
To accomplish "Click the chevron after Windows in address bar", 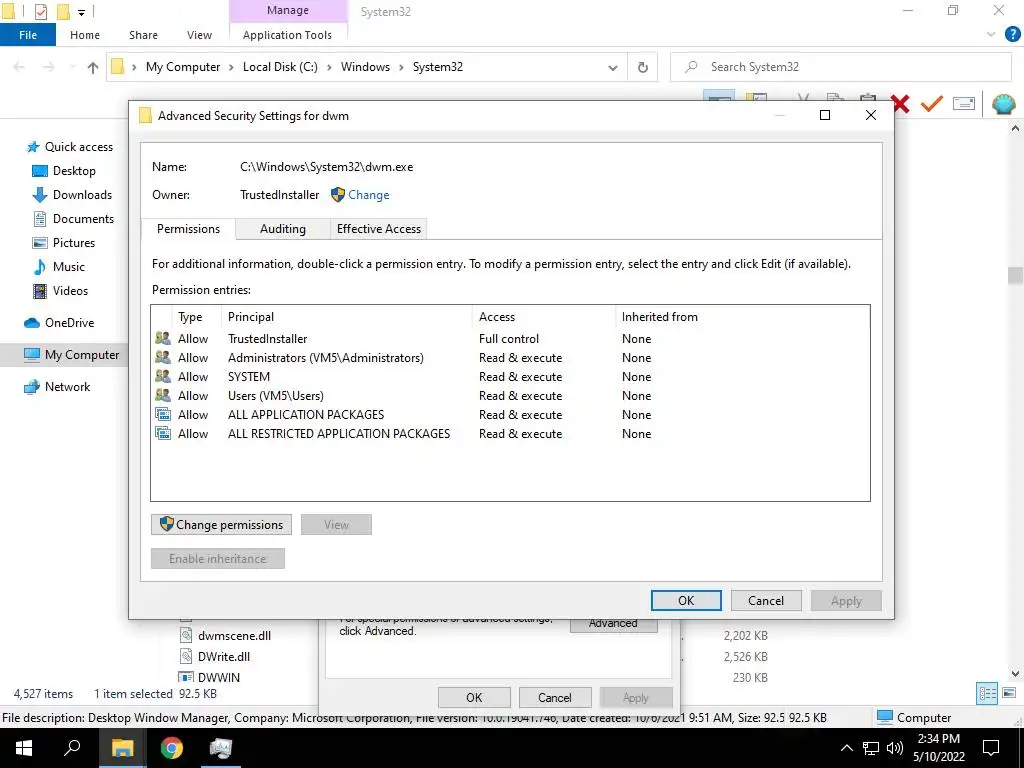I will 402,67.
